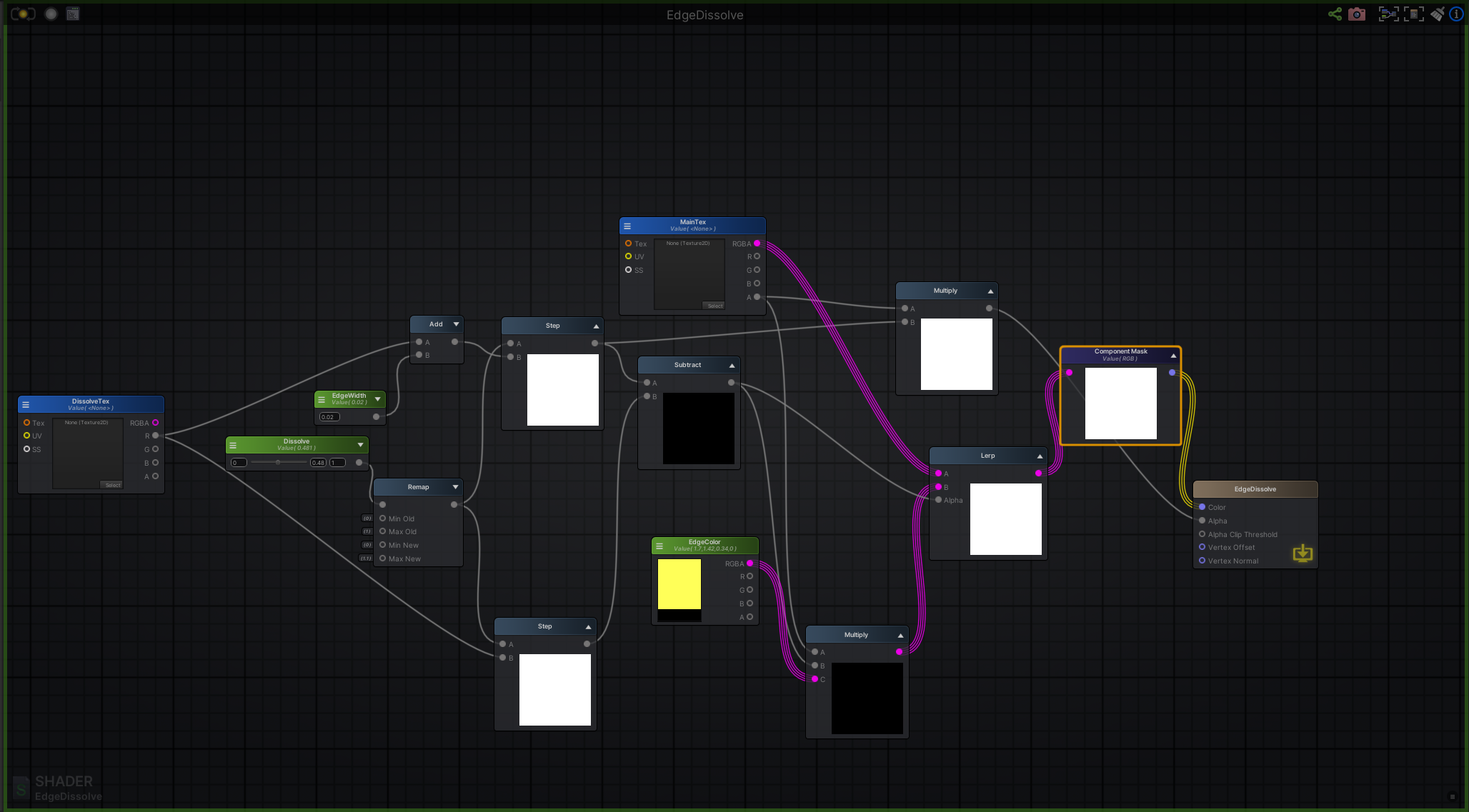Take a screenshot with the camera icon
1469x812 pixels.
coord(1356,14)
